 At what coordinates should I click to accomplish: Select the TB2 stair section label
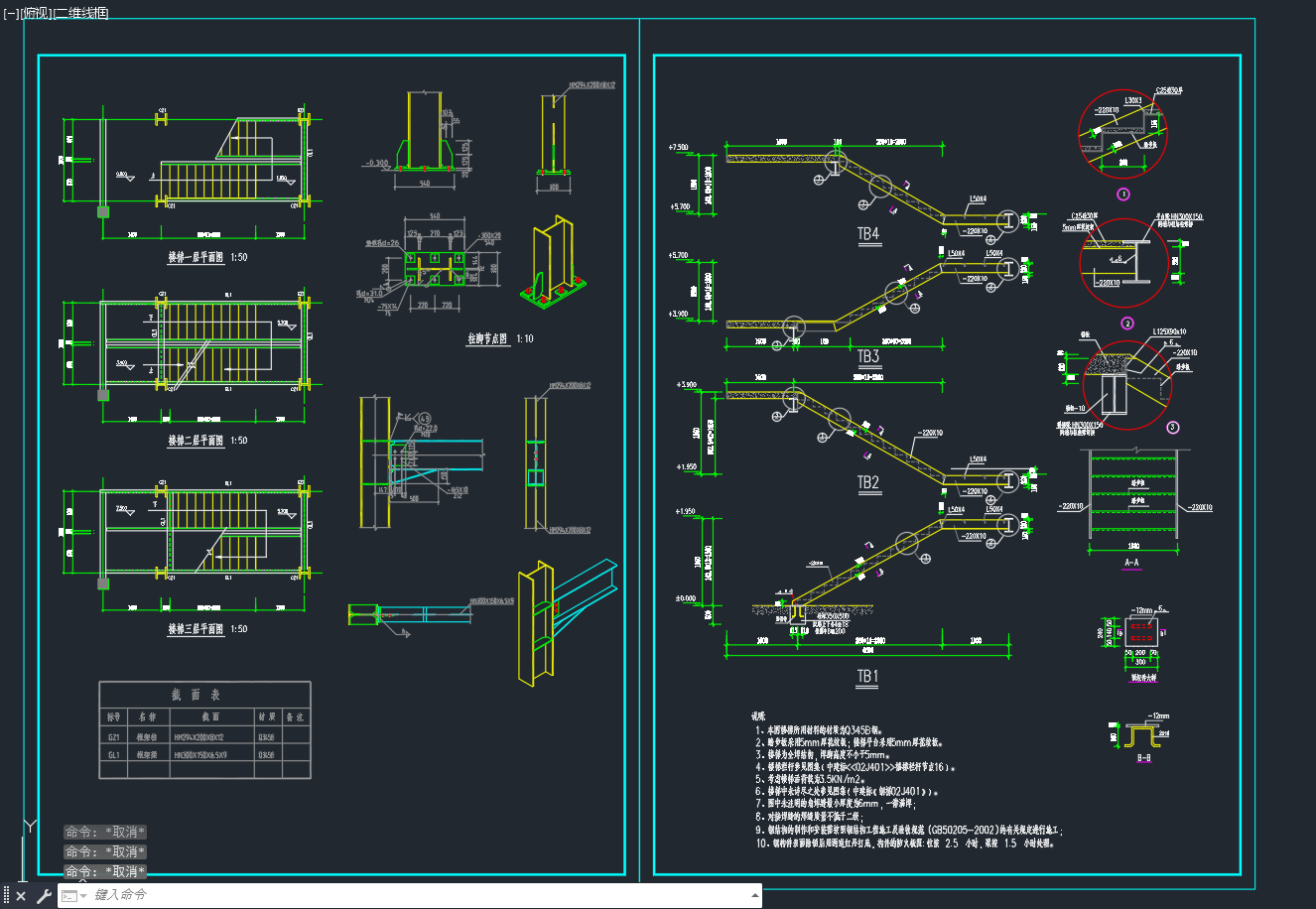[x=868, y=483]
